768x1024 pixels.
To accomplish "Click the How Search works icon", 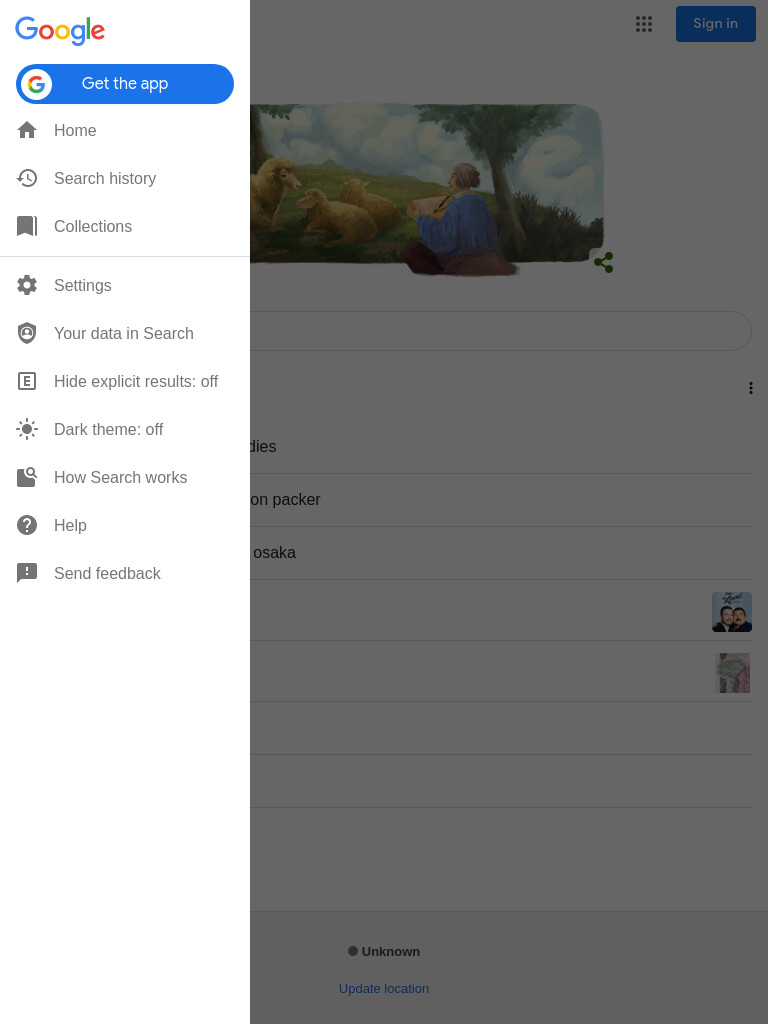I will click(x=27, y=477).
